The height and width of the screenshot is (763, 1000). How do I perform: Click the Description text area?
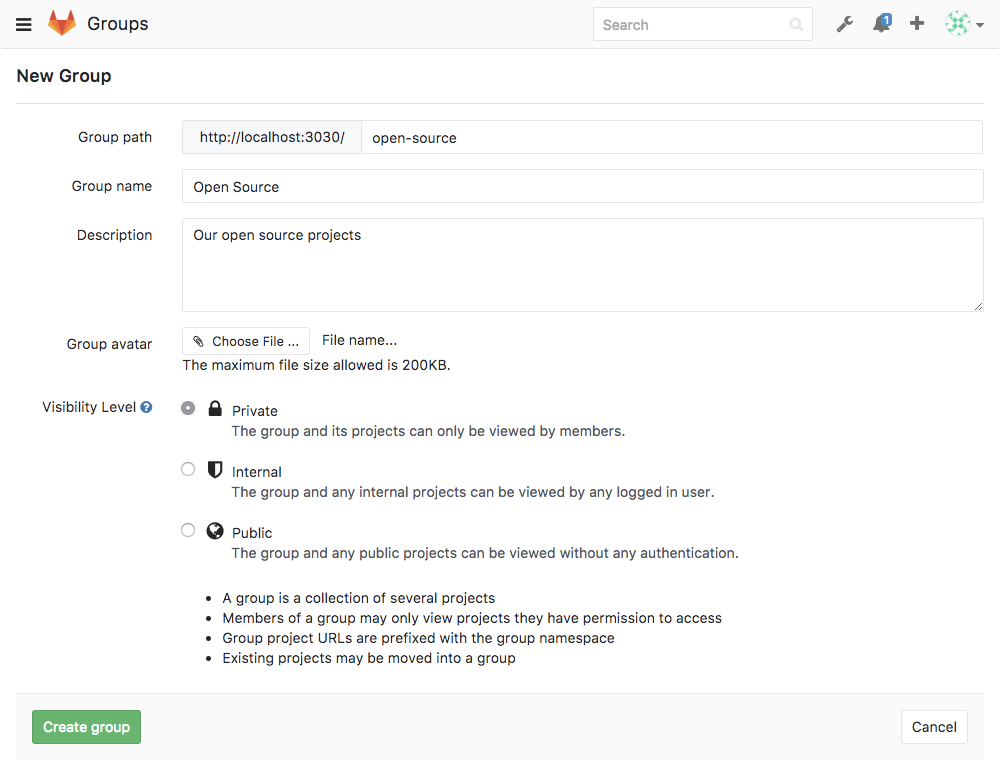582,265
